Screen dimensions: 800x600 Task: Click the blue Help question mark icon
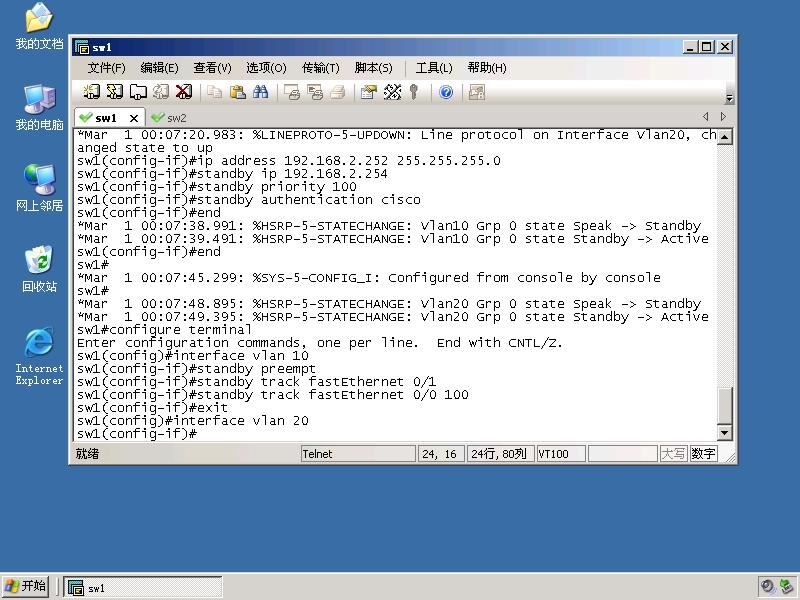(x=446, y=92)
